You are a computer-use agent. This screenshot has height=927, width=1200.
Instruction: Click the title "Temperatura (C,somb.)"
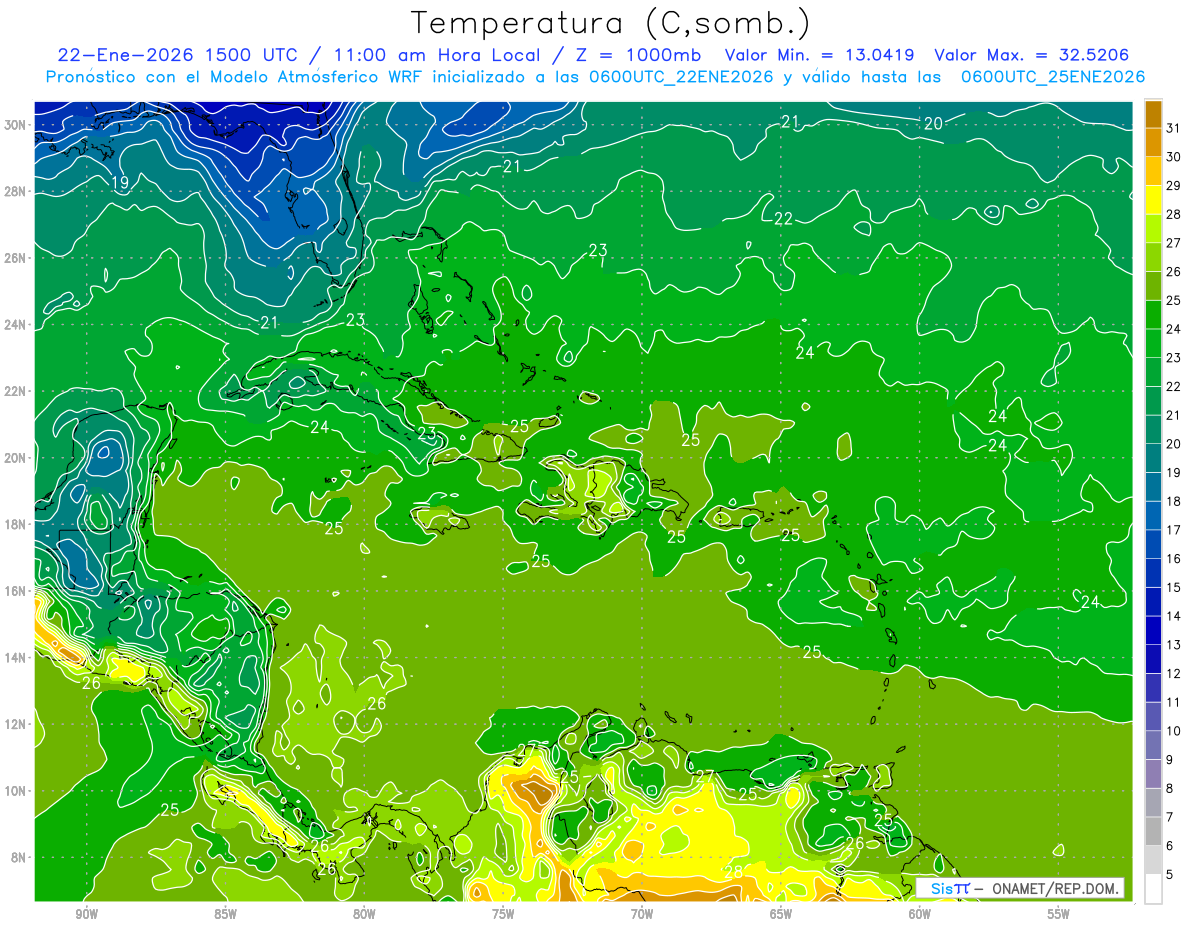tap(611, 24)
